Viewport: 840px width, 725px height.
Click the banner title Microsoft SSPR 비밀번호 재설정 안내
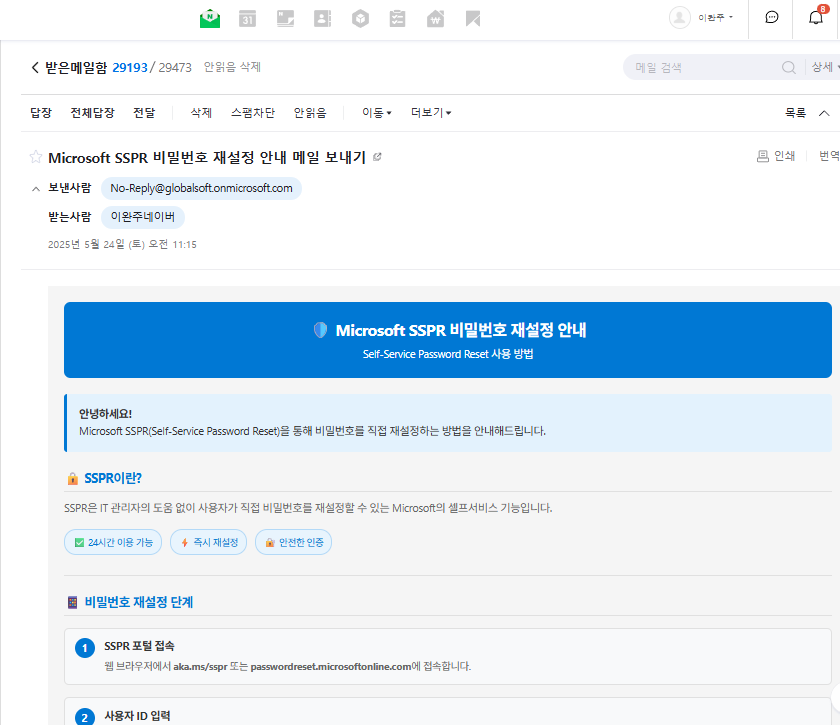click(x=461, y=330)
